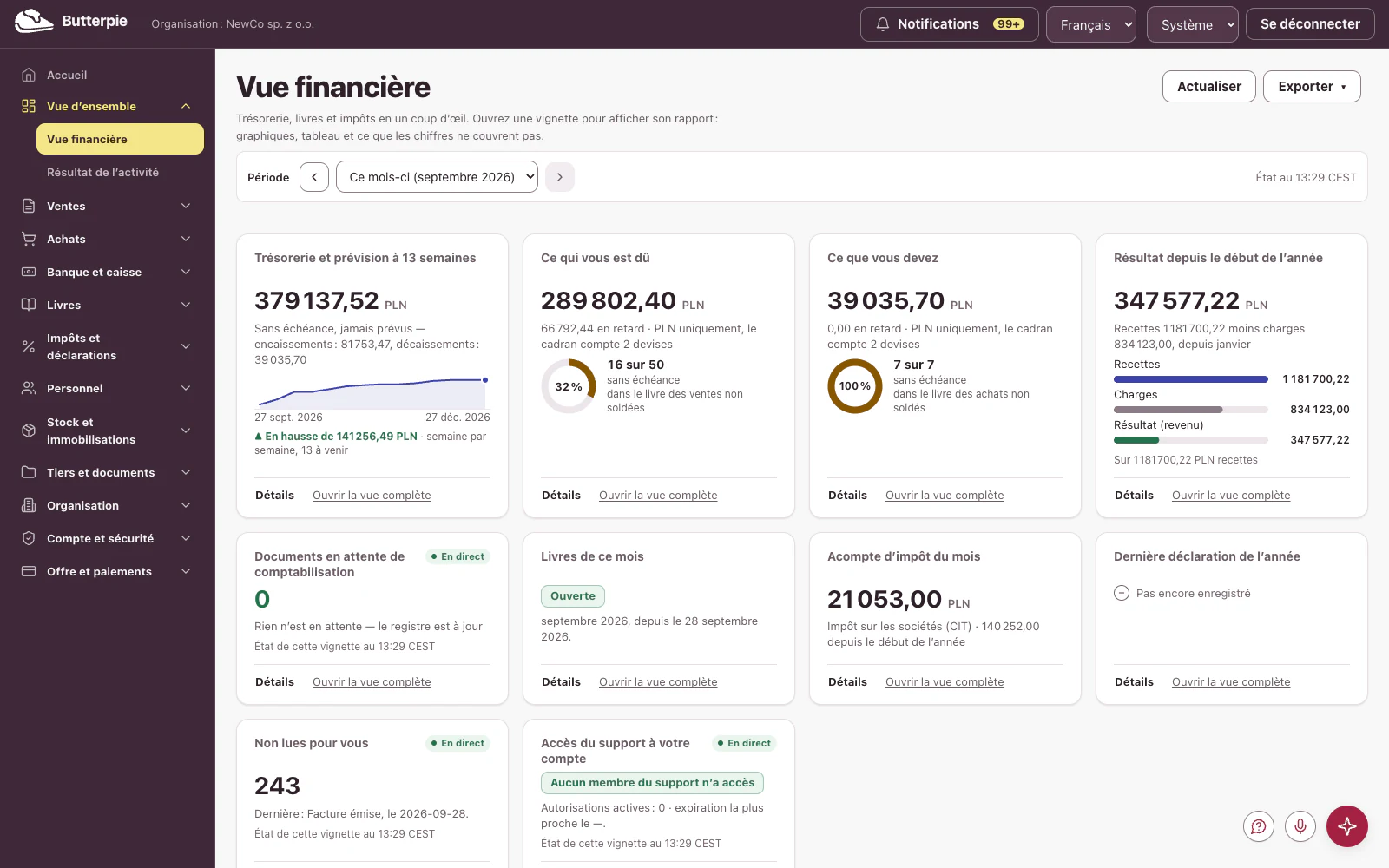
Task: Click the Stock et immobilisations box icon
Action: (29, 431)
